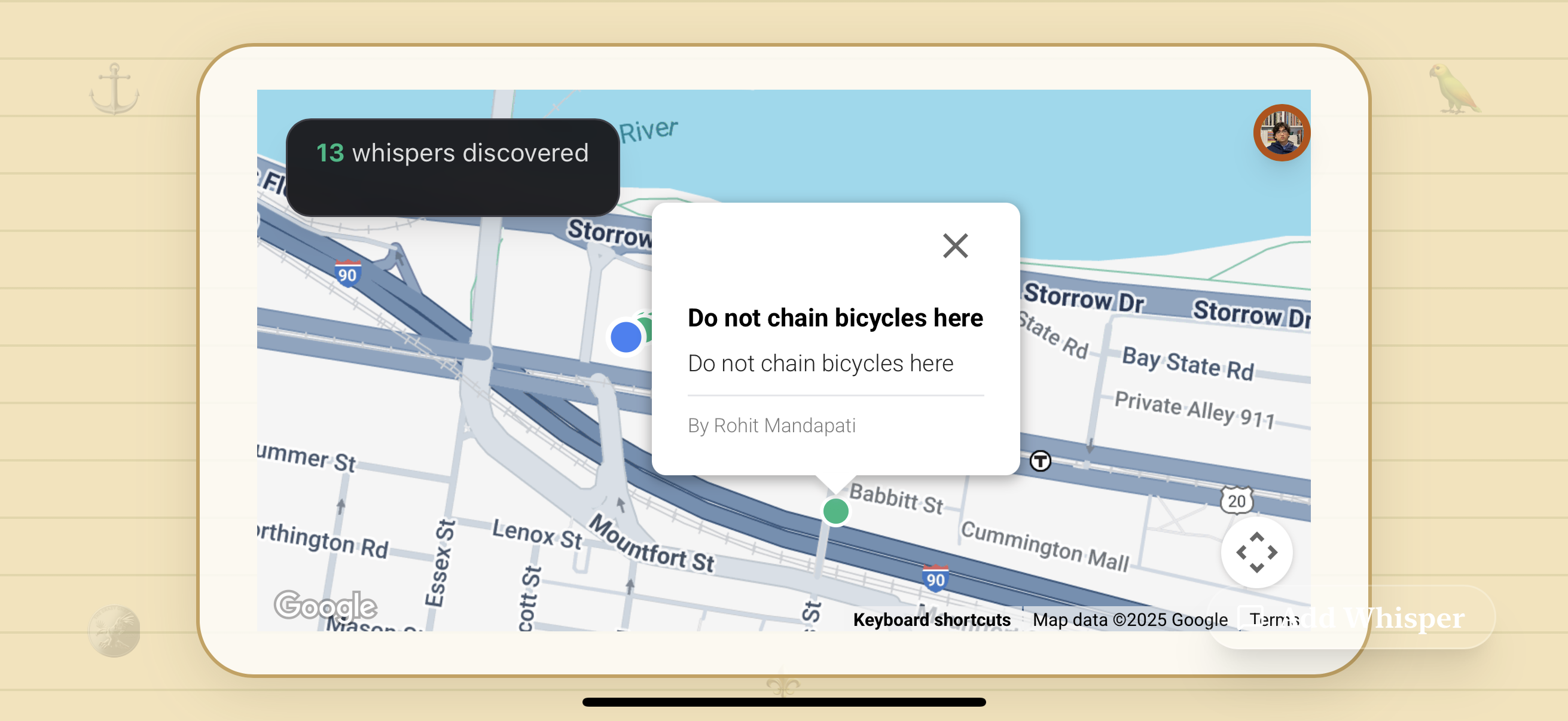The width and height of the screenshot is (1568, 721).
Task: Close the whisper info popup
Action: point(955,246)
